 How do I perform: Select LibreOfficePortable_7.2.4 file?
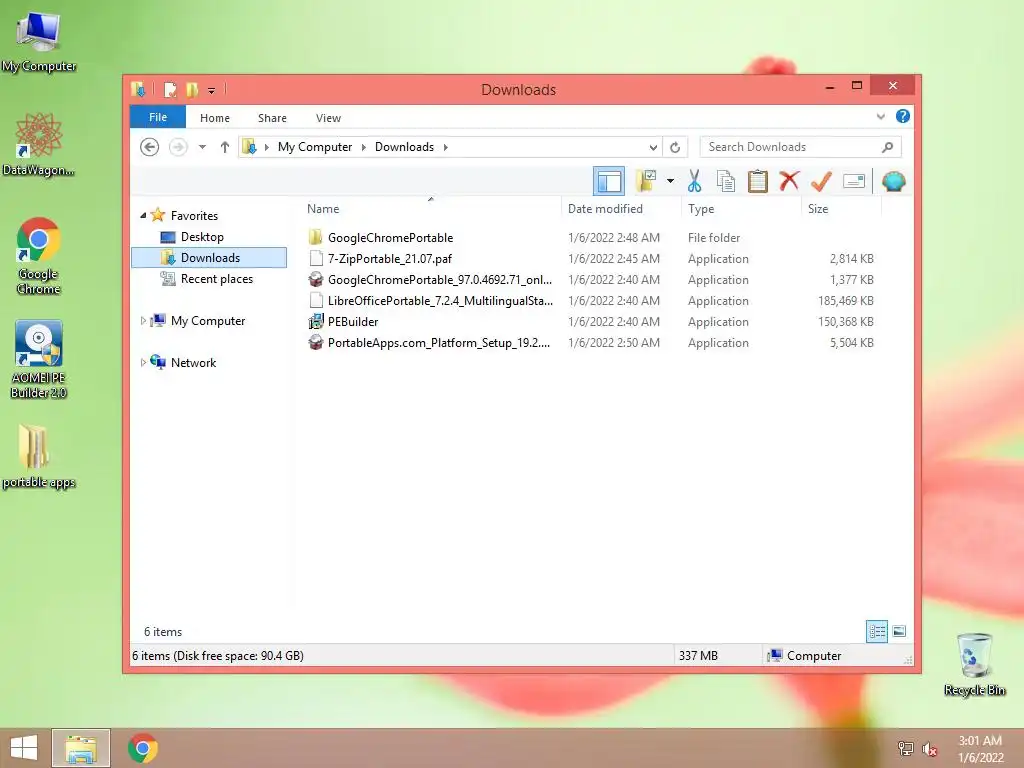tap(440, 300)
